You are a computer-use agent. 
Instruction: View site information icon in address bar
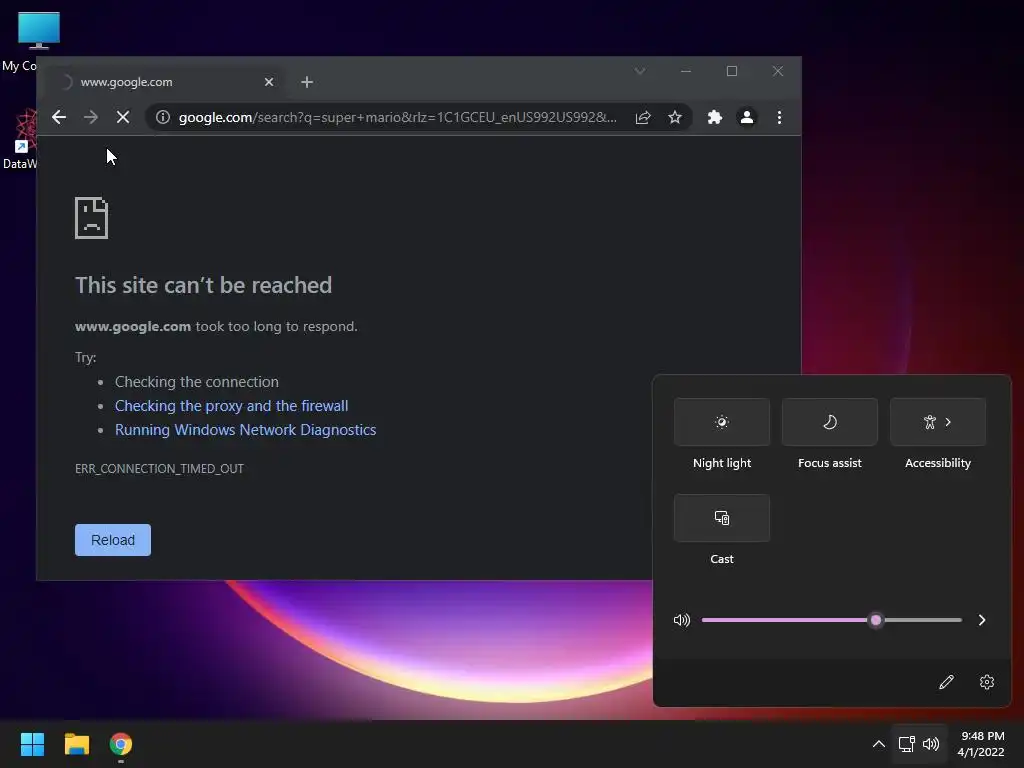coord(163,118)
